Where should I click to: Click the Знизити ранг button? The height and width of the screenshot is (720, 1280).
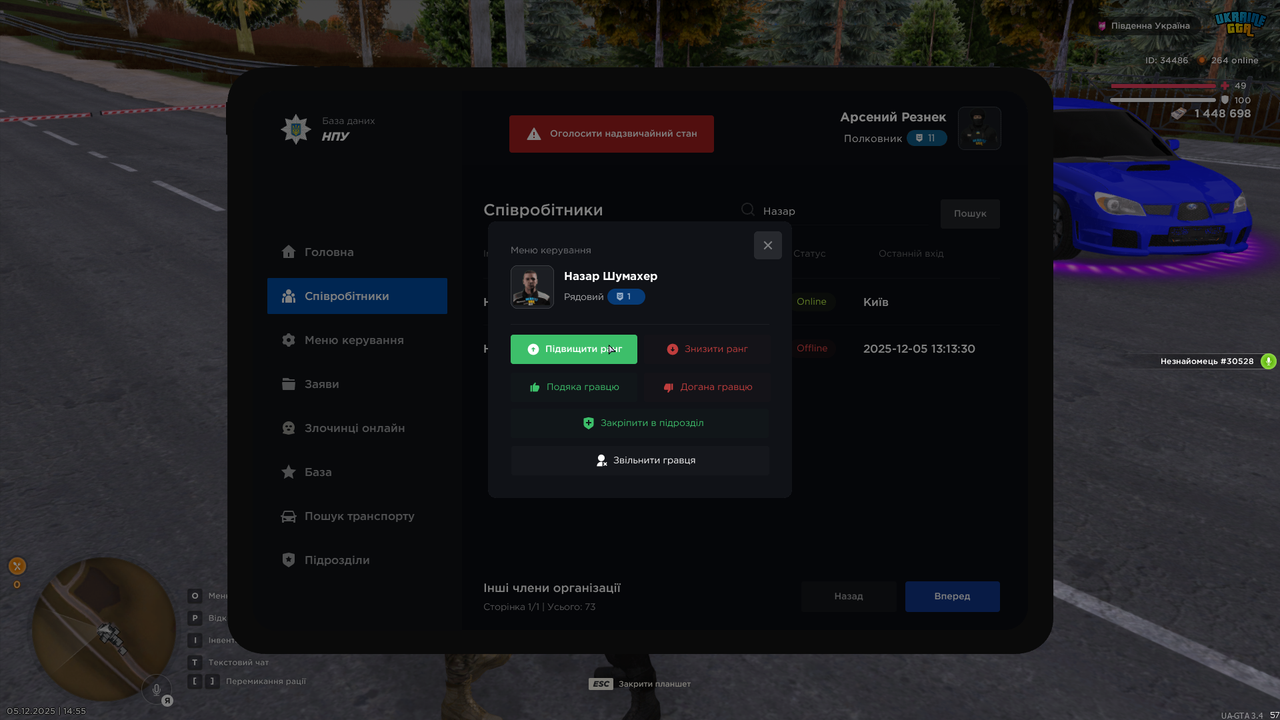pyautogui.click(x=706, y=349)
